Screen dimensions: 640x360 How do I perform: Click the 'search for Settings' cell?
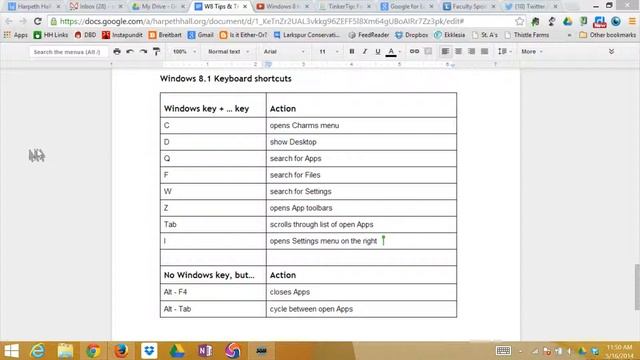[x=361, y=191]
